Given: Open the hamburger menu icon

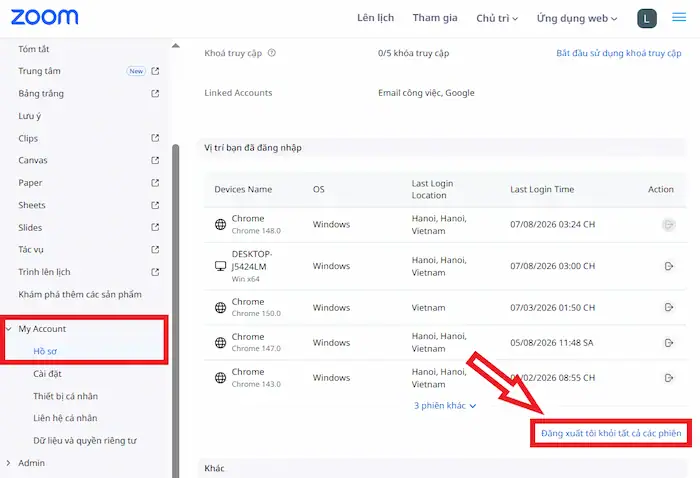Looking at the screenshot, I should click(679, 17).
